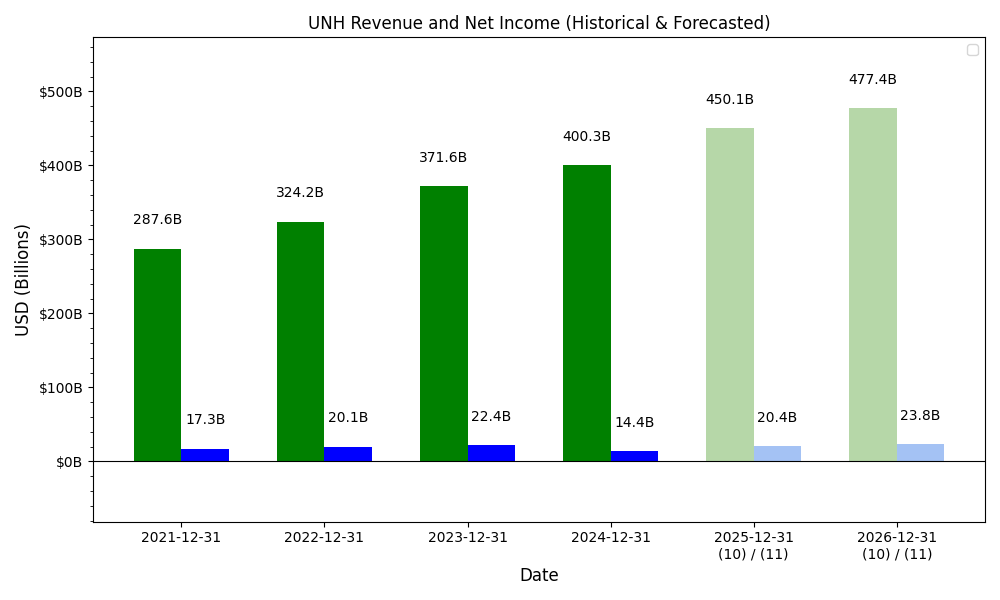Click the $400B y-axis tick label
Viewport: 1000px width, 600px height.
[x=61, y=166]
